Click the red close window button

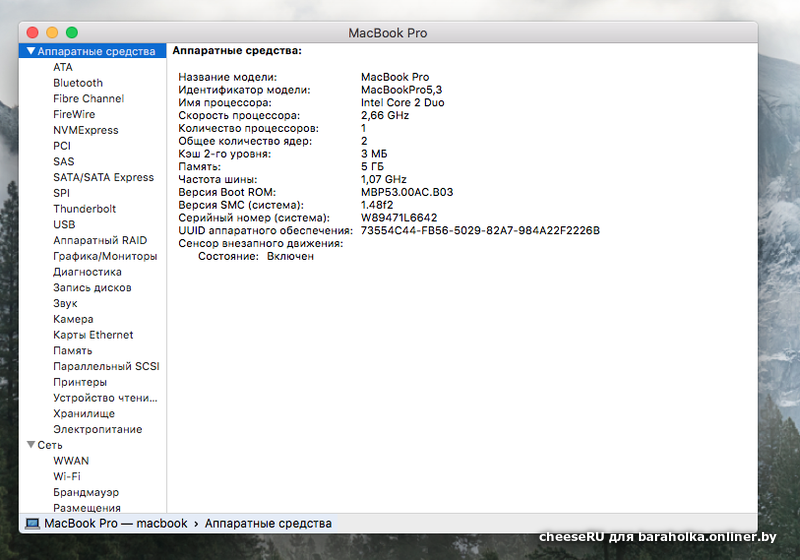pyautogui.click(x=32, y=33)
